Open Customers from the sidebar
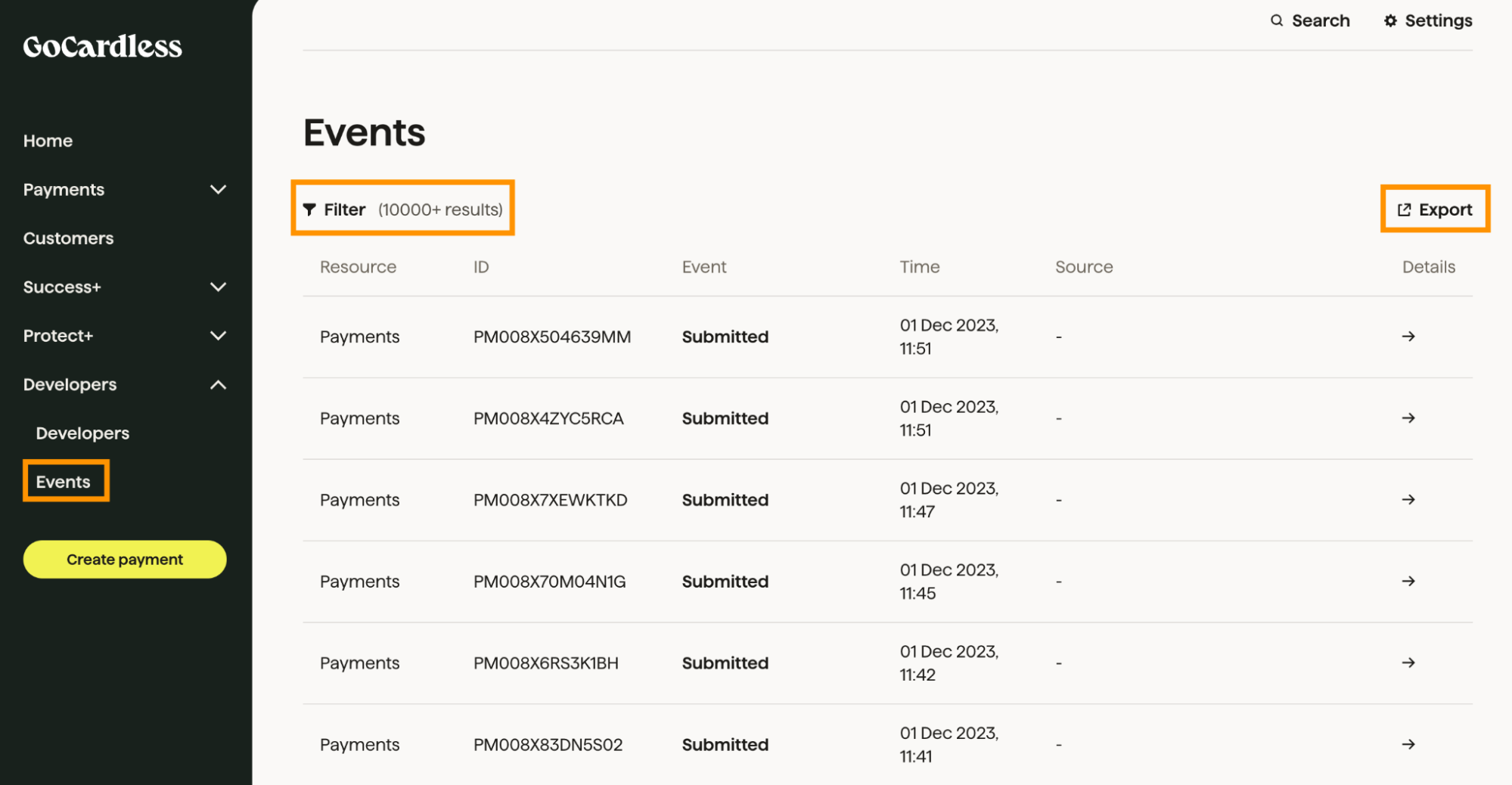 (68, 238)
